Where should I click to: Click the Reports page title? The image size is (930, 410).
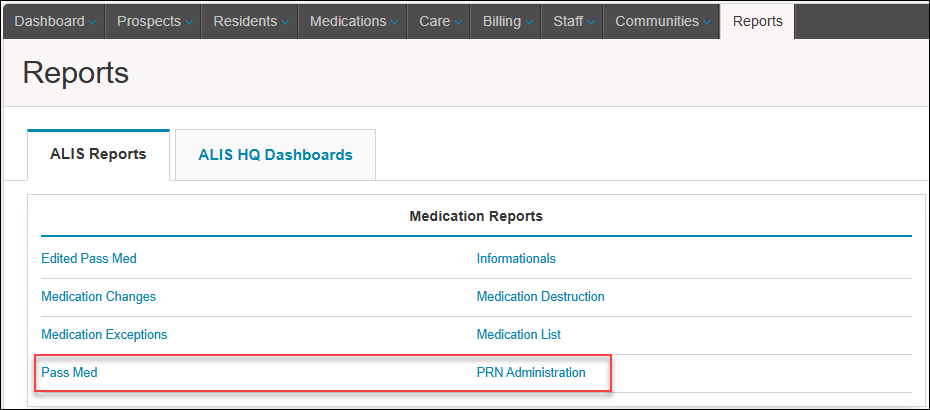click(76, 74)
